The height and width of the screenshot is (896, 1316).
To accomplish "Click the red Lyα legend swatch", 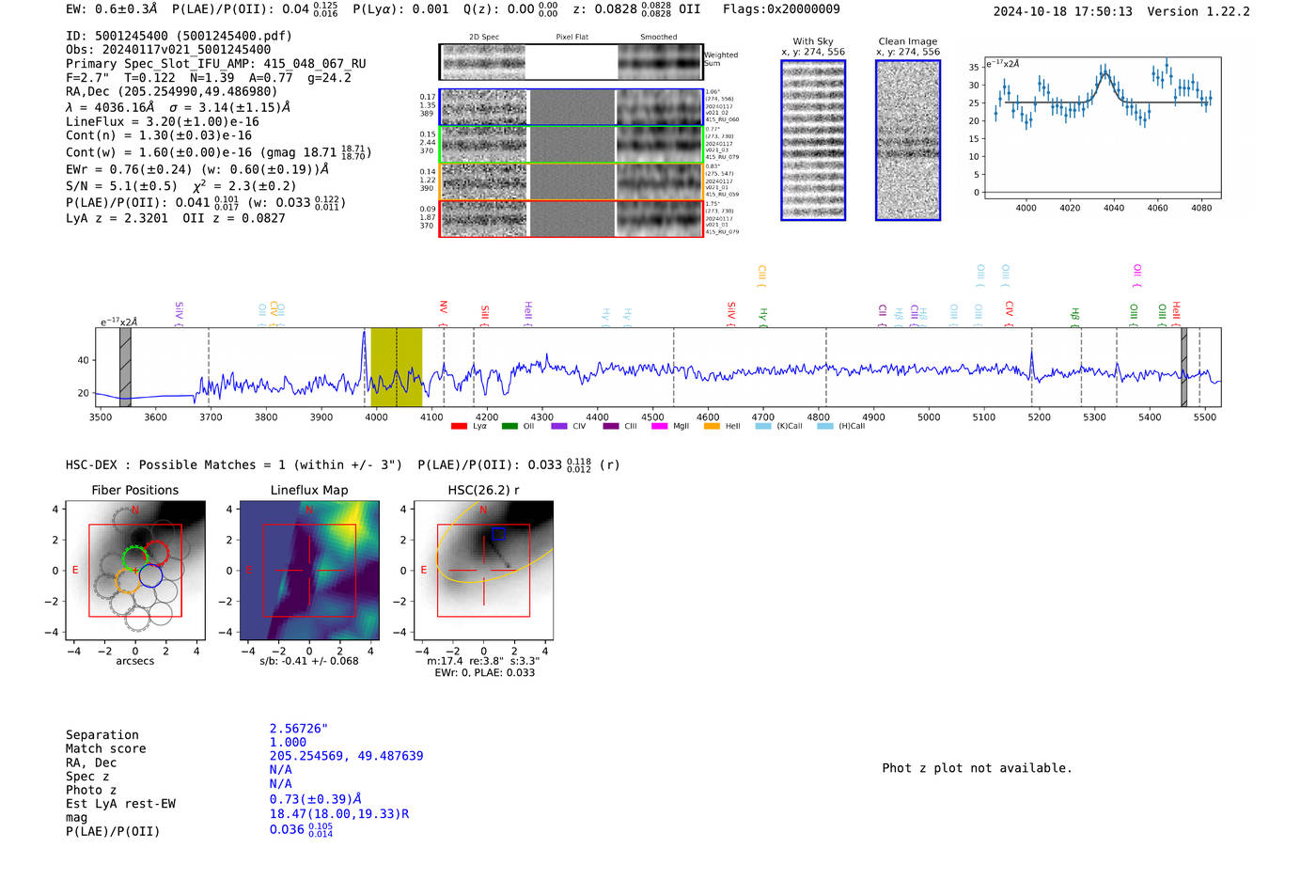I will (459, 427).
